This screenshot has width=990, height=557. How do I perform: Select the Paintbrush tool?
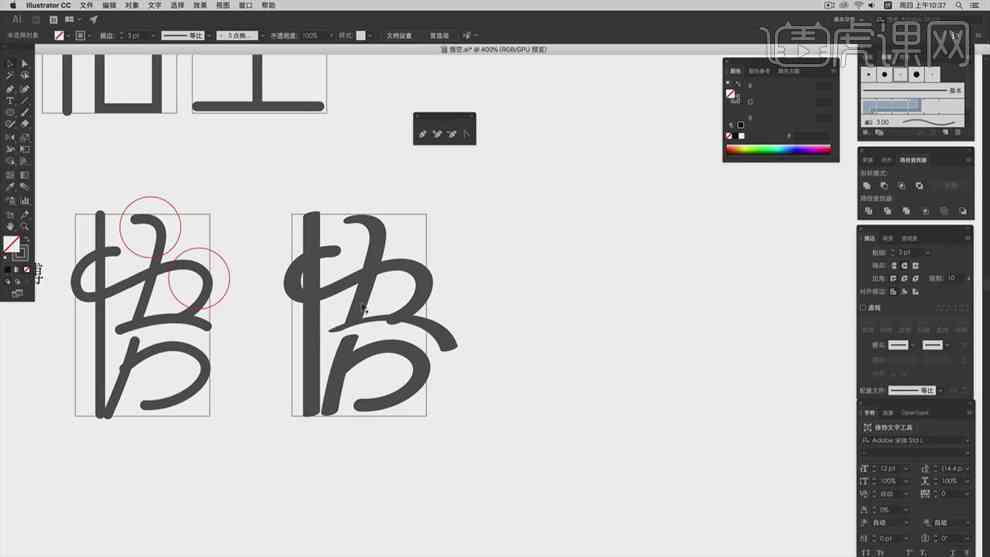(25, 112)
